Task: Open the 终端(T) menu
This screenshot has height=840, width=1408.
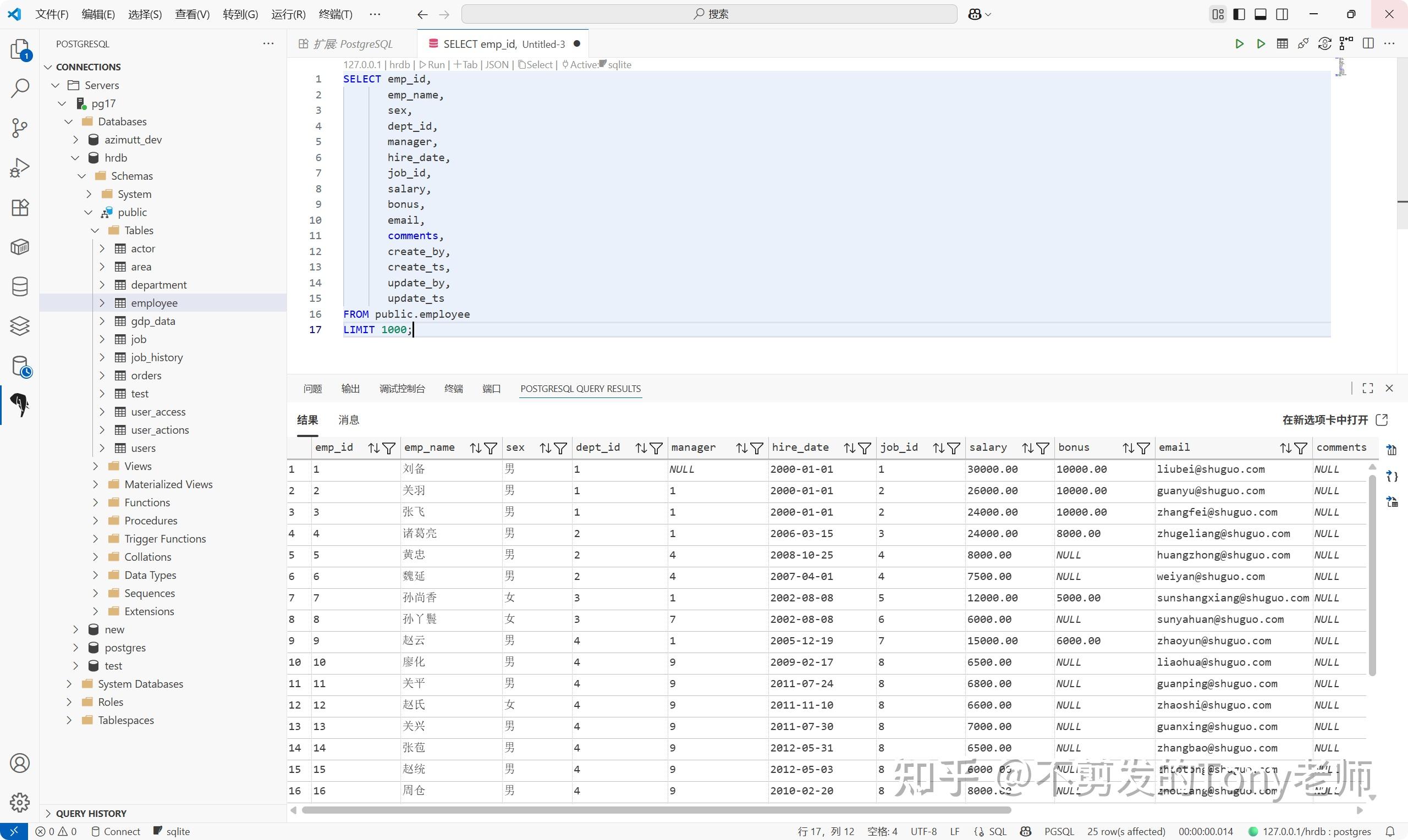Action: (x=335, y=14)
